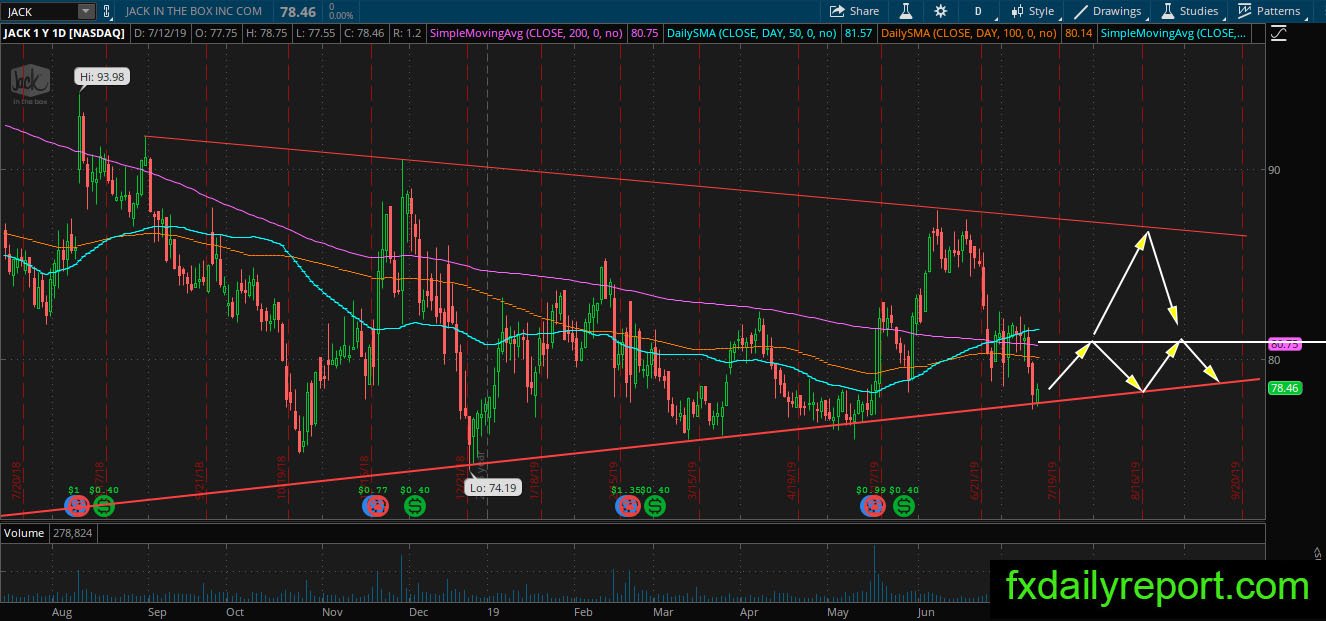This screenshot has height=621, width=1326.
Task: Click the Volume panel label
Action: tap(24, 533)
